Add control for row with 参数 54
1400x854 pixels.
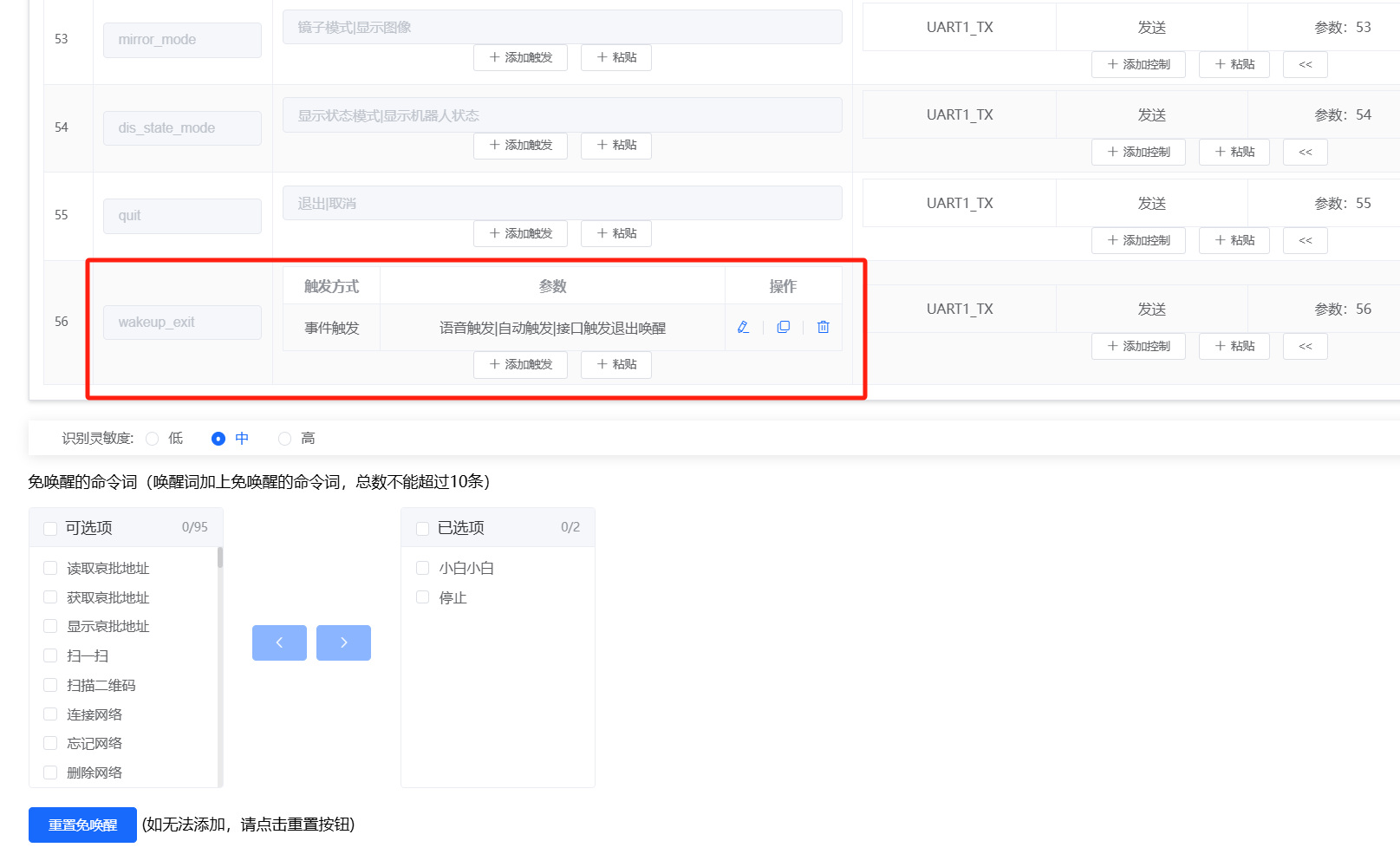(1138, 152)
